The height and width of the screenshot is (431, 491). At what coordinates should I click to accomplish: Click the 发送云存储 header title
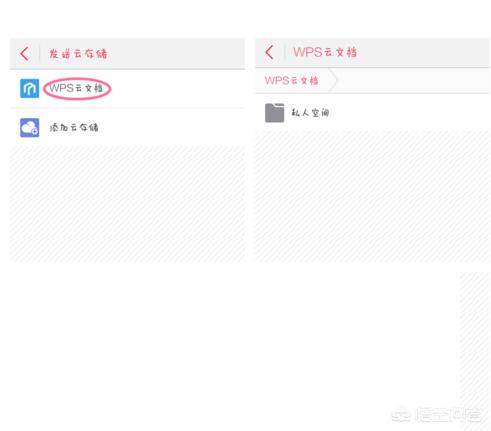pos(78,54)
